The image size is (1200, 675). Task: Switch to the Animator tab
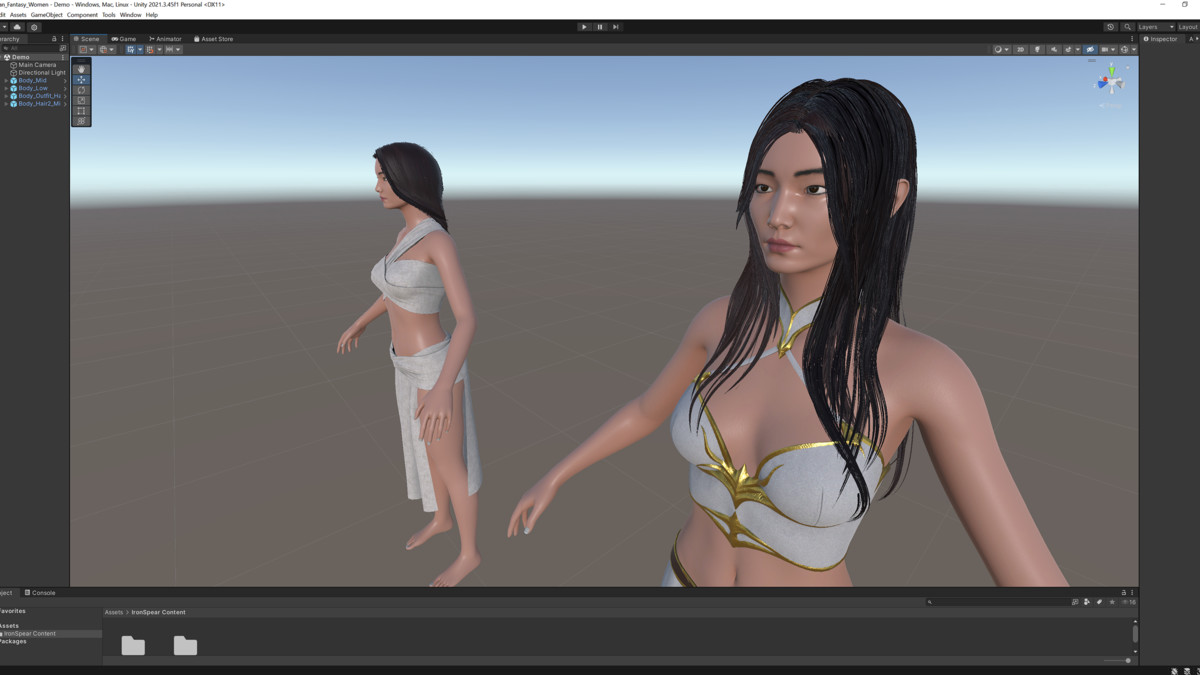165,39
